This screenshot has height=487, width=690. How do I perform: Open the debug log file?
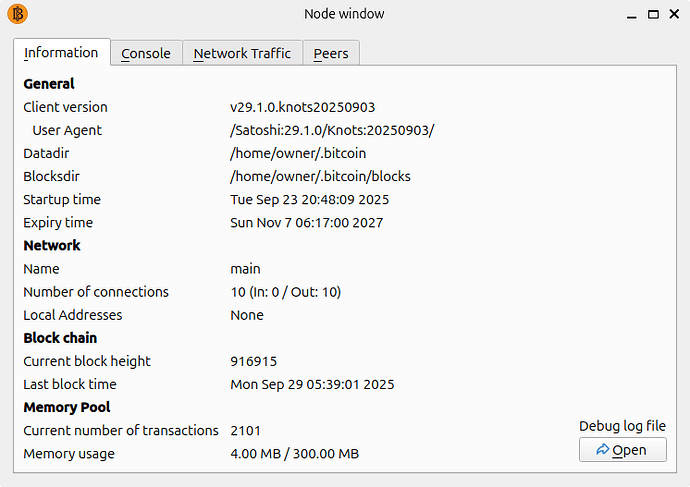[622, 450]
